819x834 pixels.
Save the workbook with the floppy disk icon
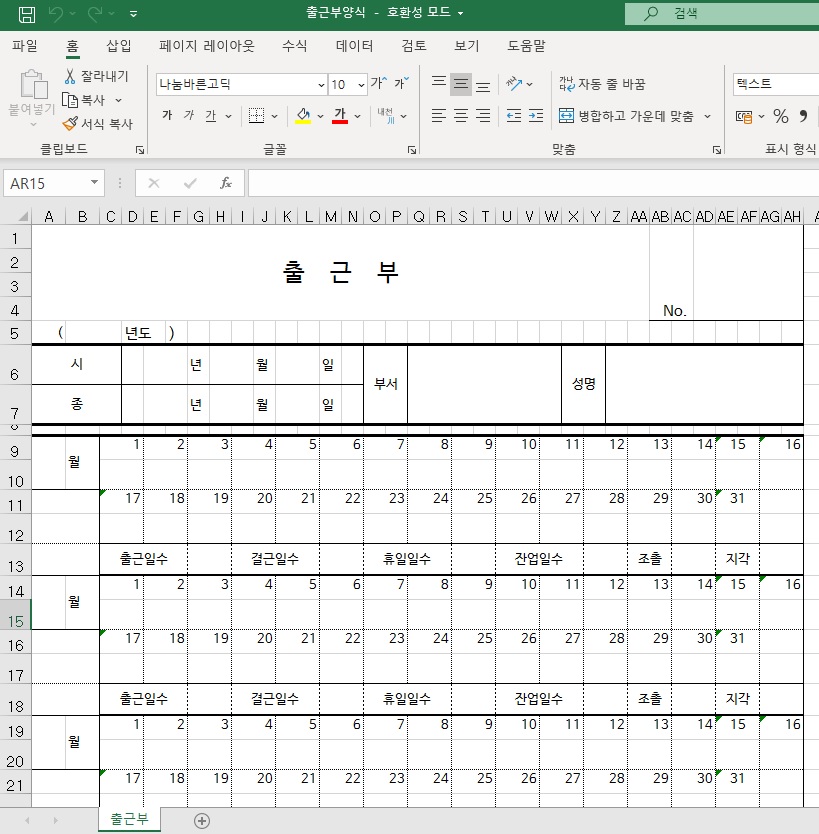pos(27,14)
